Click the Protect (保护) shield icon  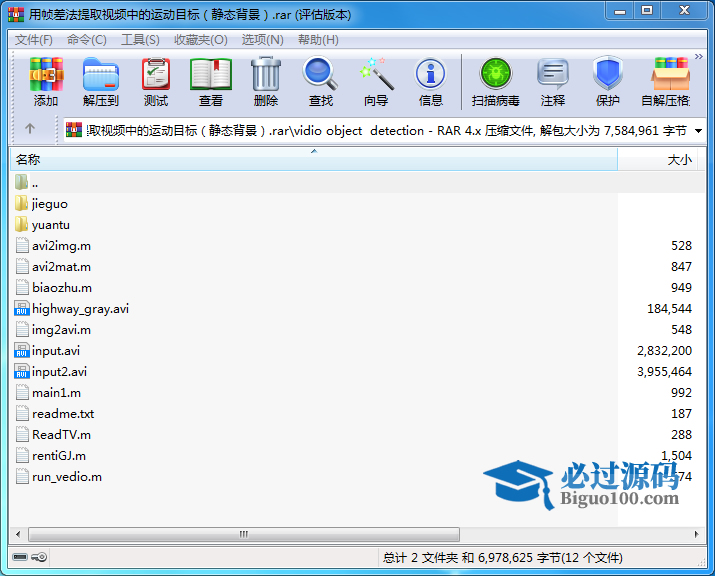point(608,81)
